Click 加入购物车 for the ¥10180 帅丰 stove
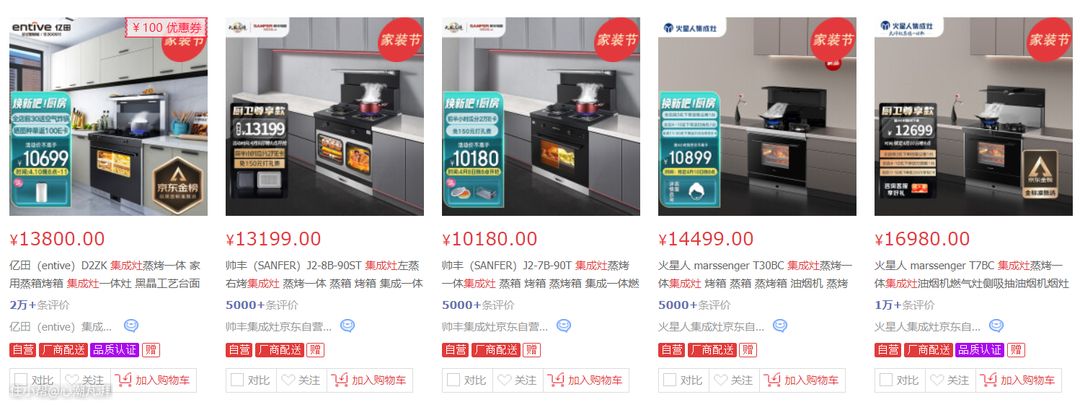Viewport: 1080px width, 410px height. [585, 380]
